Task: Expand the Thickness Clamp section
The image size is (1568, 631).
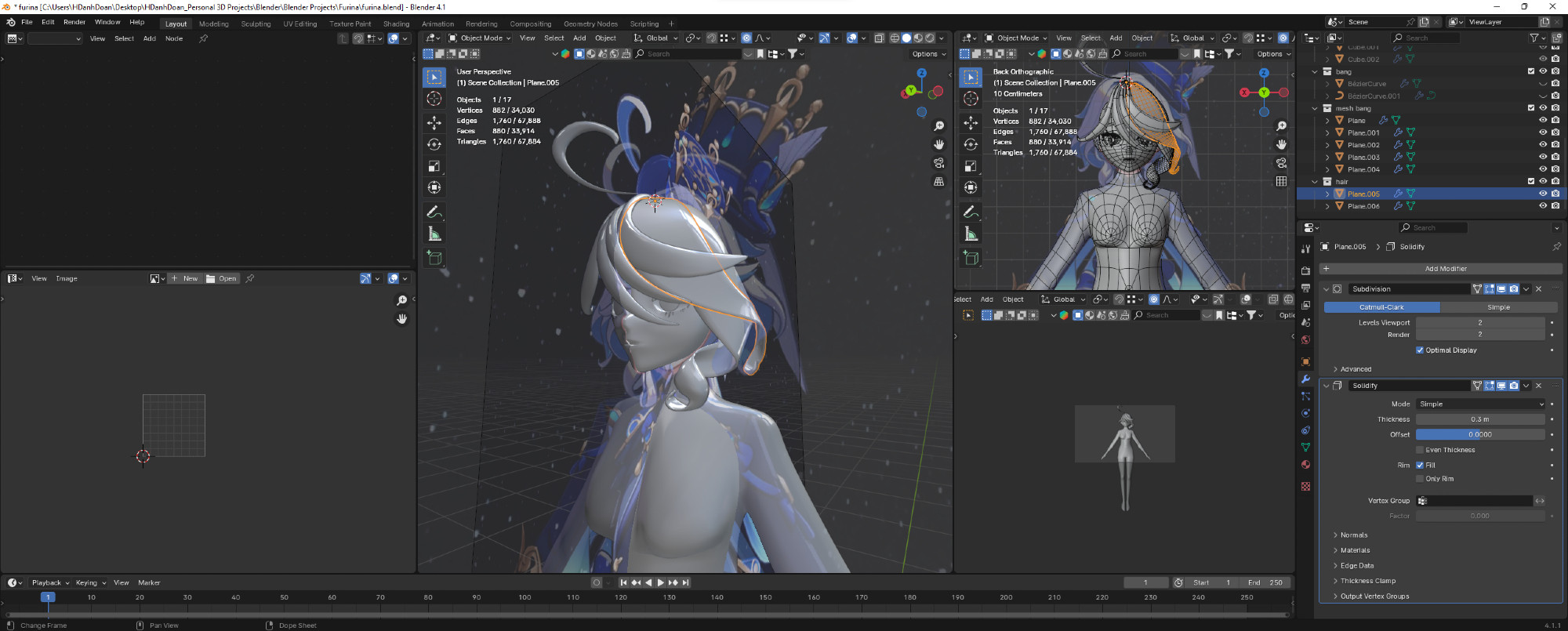Action: coord(1367,581)
